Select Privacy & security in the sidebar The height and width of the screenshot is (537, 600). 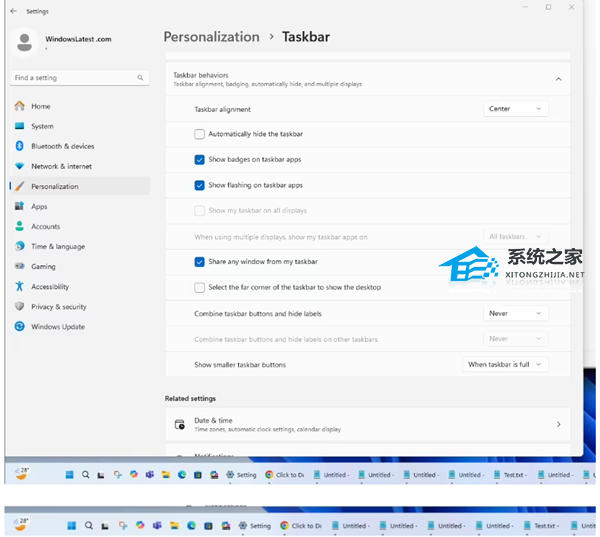click(80, 306)
